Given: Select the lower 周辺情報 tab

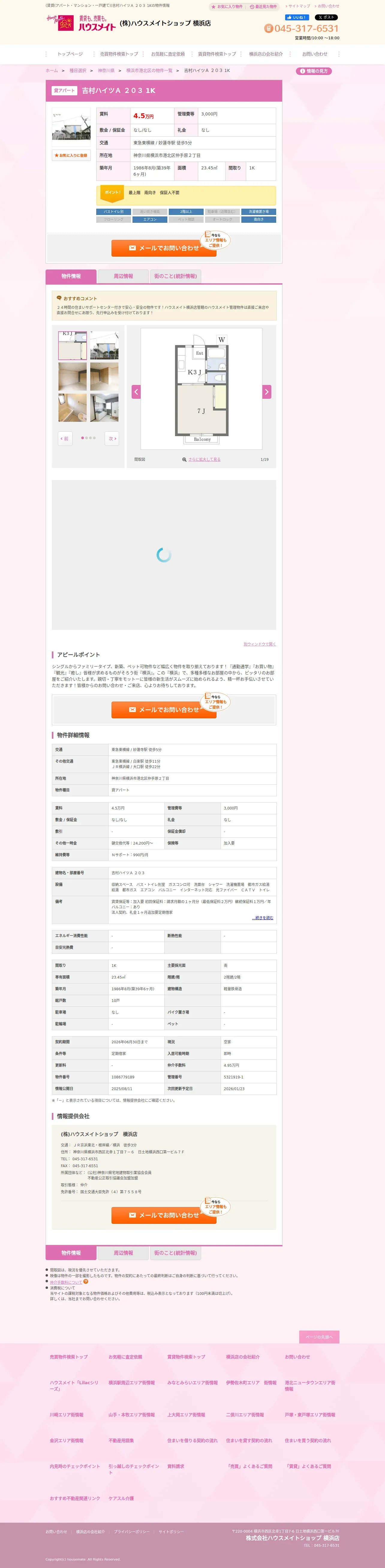Looking at the screenshot, I should [124, 1253].
